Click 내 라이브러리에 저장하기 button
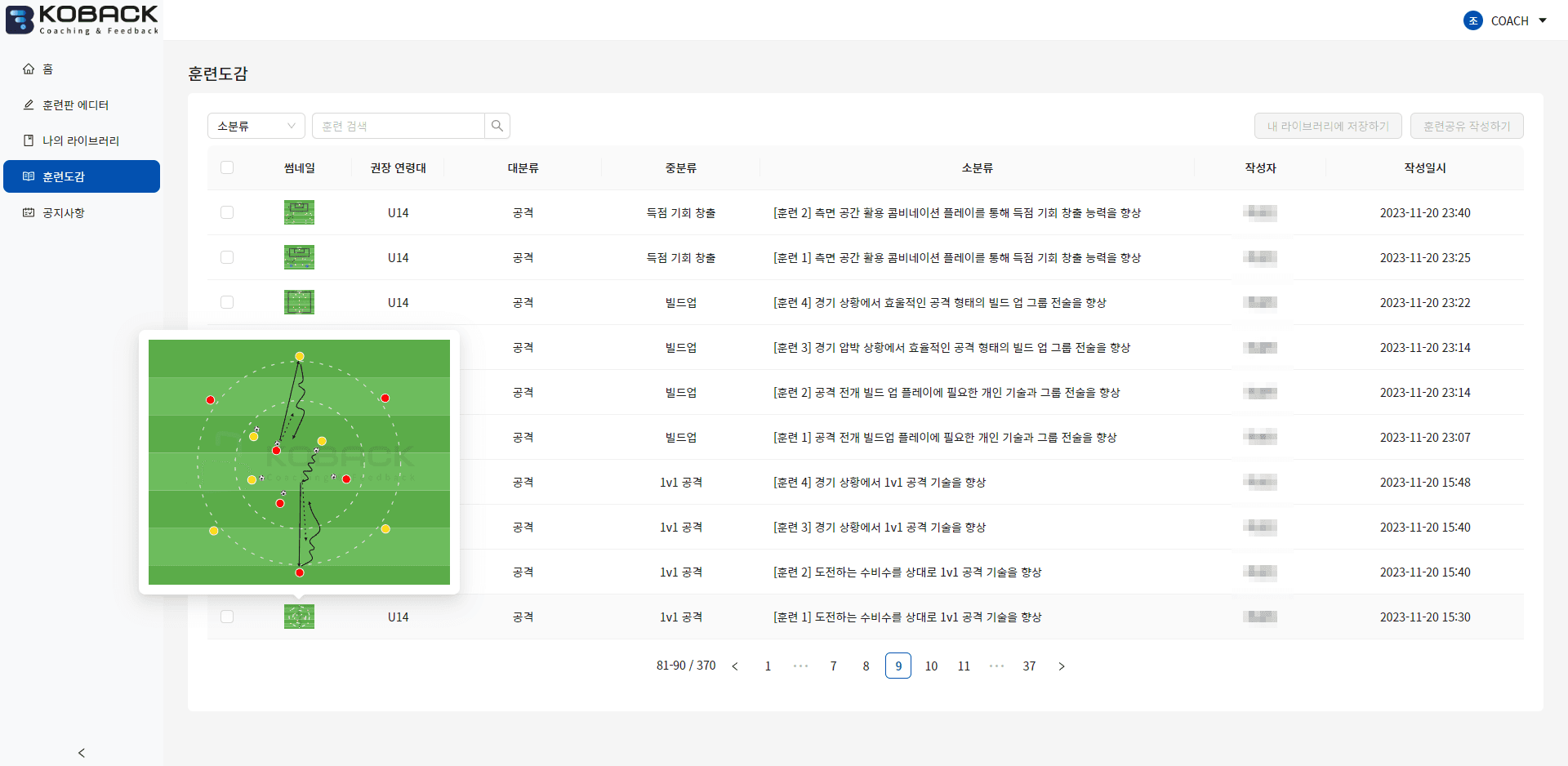This screenshot has width=1568, height=766. coord(1327,127)
